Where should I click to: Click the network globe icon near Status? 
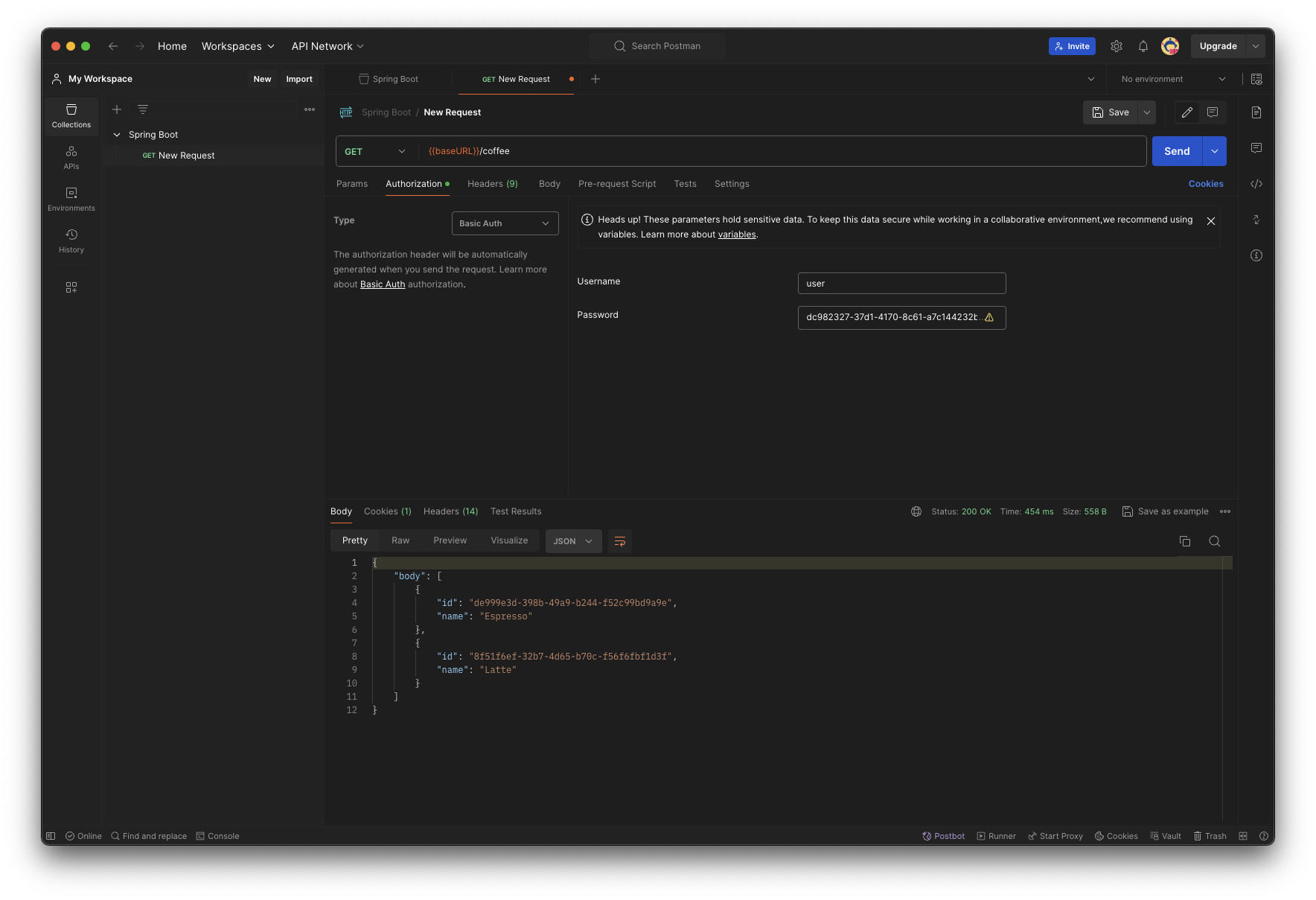pyautogui.click(x=916, y=511)
